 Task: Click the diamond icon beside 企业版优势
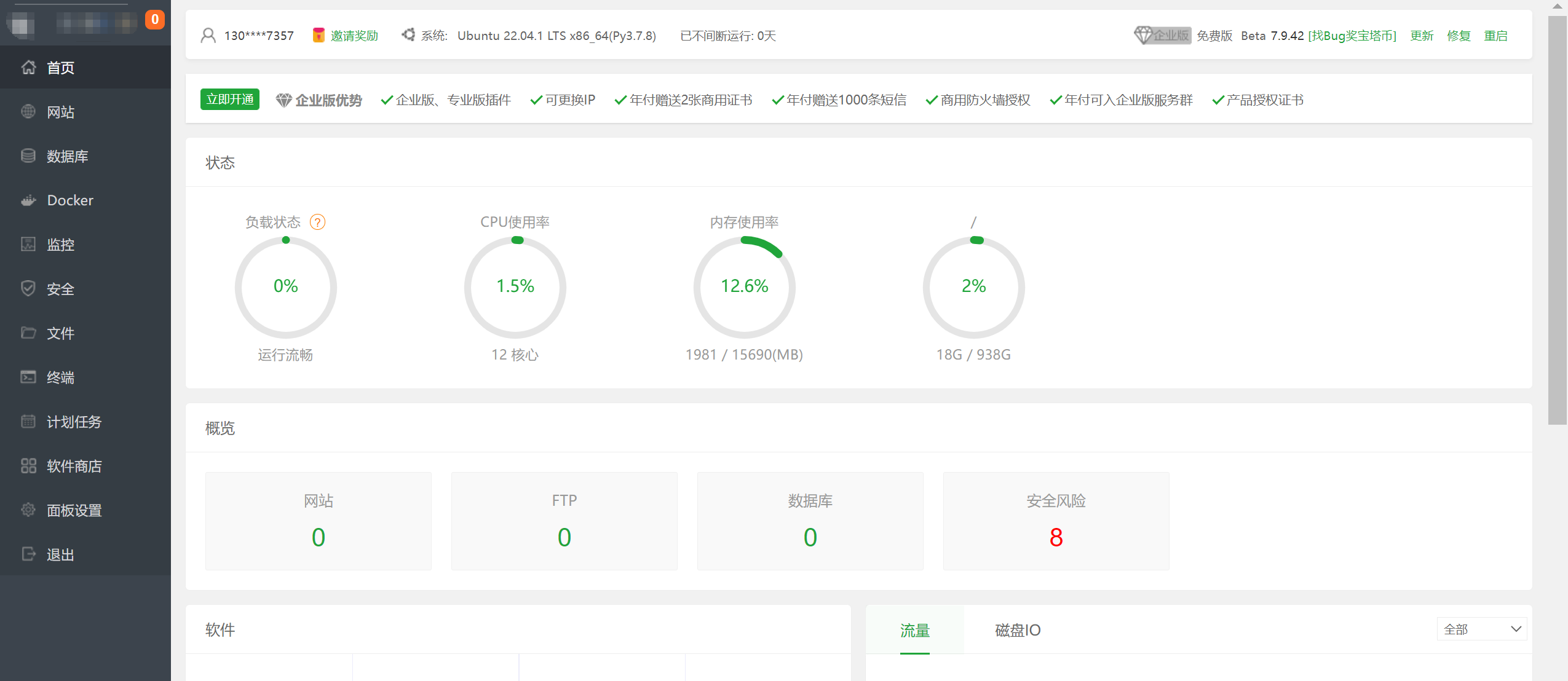(x=283, y=100)
